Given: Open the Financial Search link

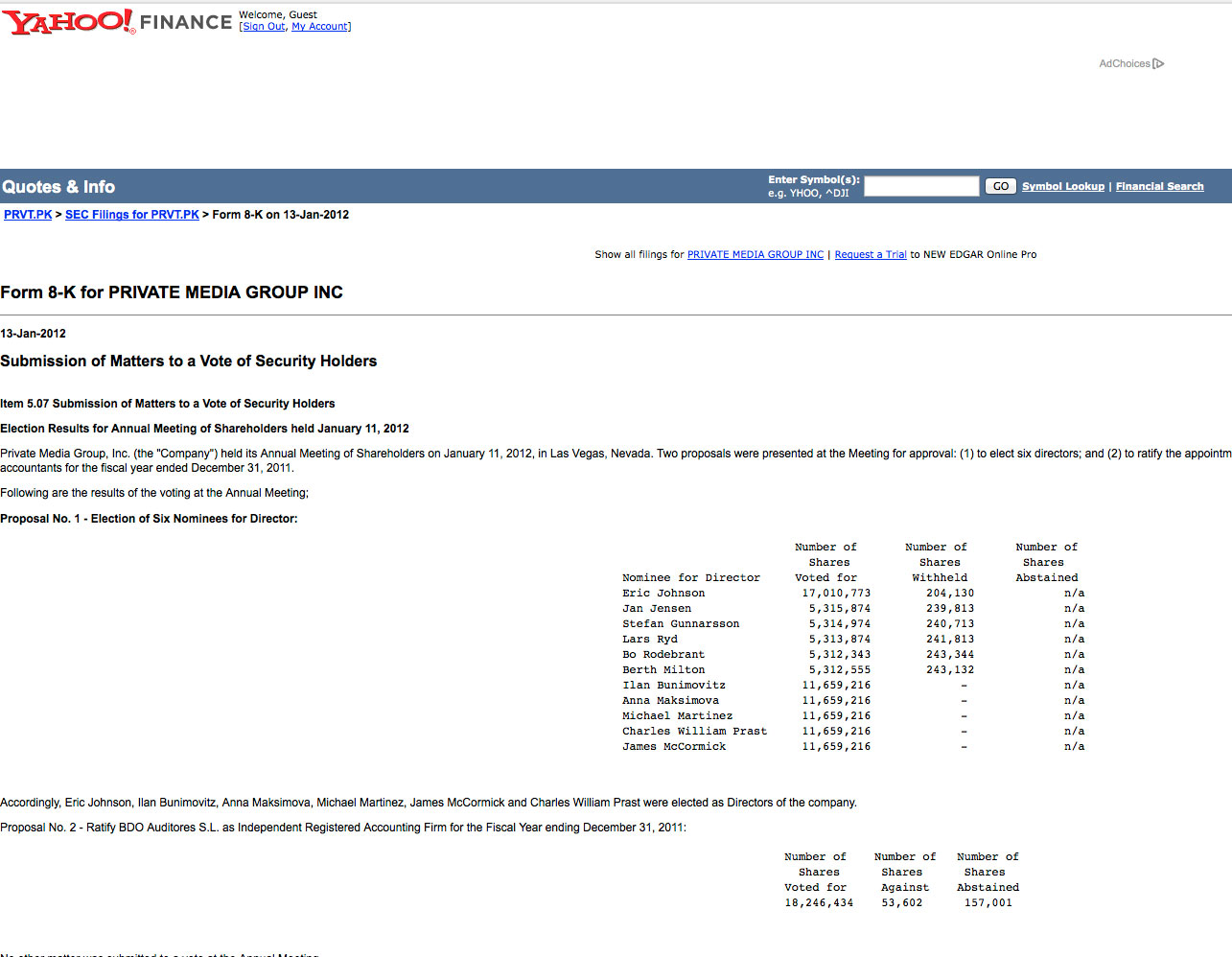Looking at the screenshot, I should [x=1159, y=187].
